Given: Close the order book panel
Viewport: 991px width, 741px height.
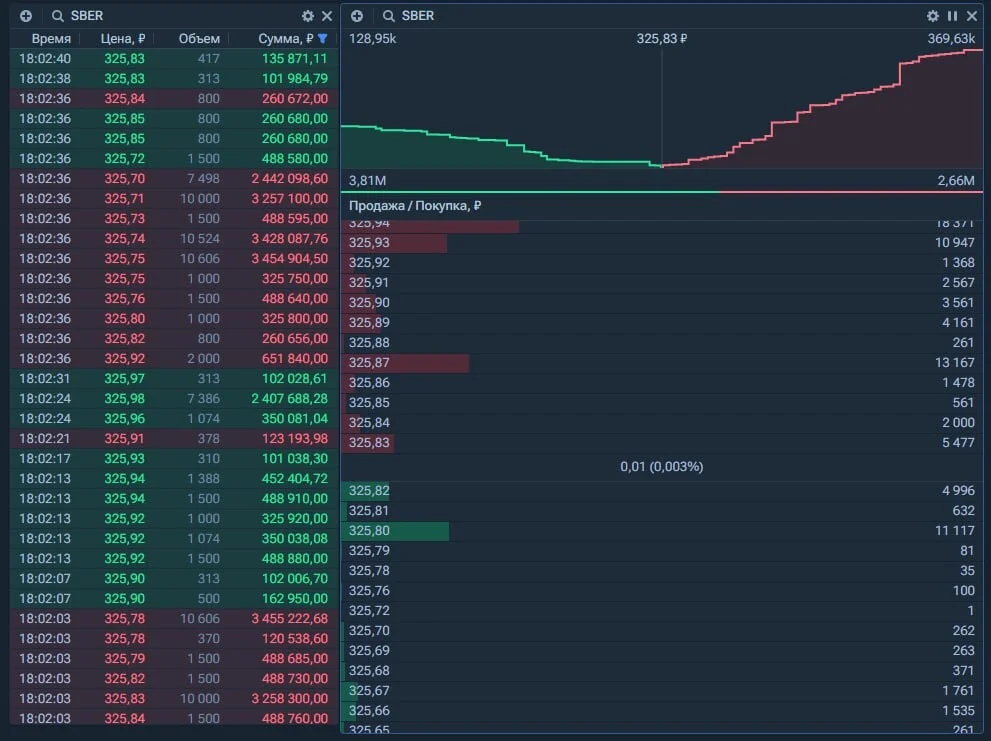Looking at the screenshot, I should coord(972,16).
